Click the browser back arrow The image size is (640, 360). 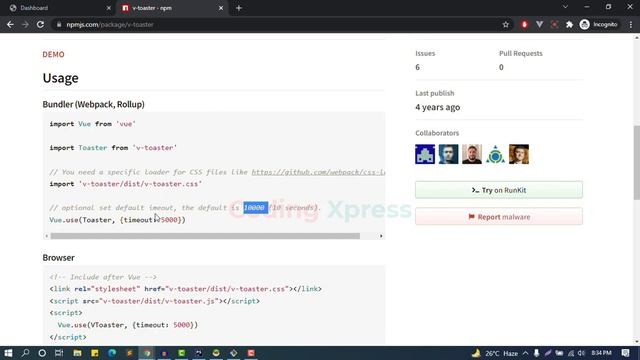point(10,24)
